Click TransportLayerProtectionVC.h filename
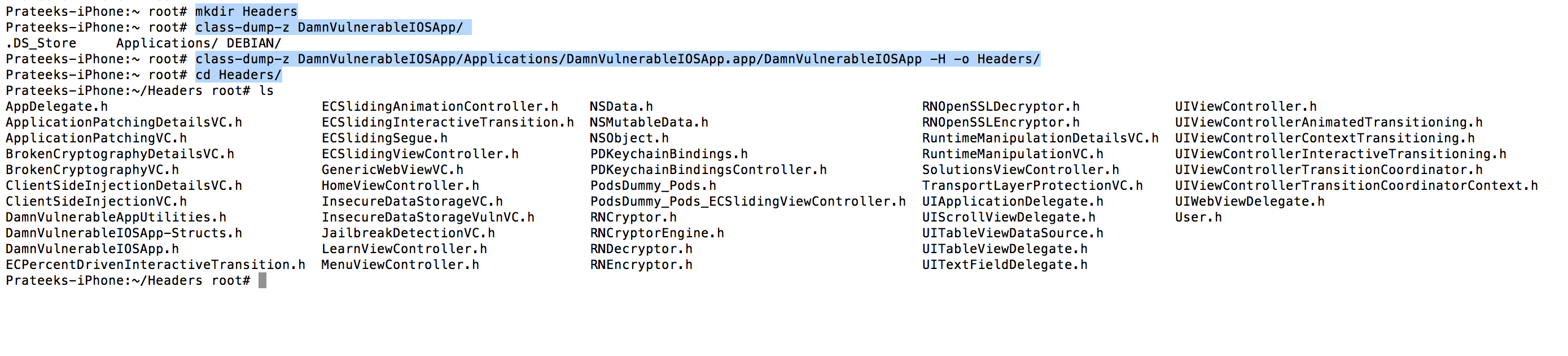The height and width of the screenshot is (356, 1568). [1032, 186]
